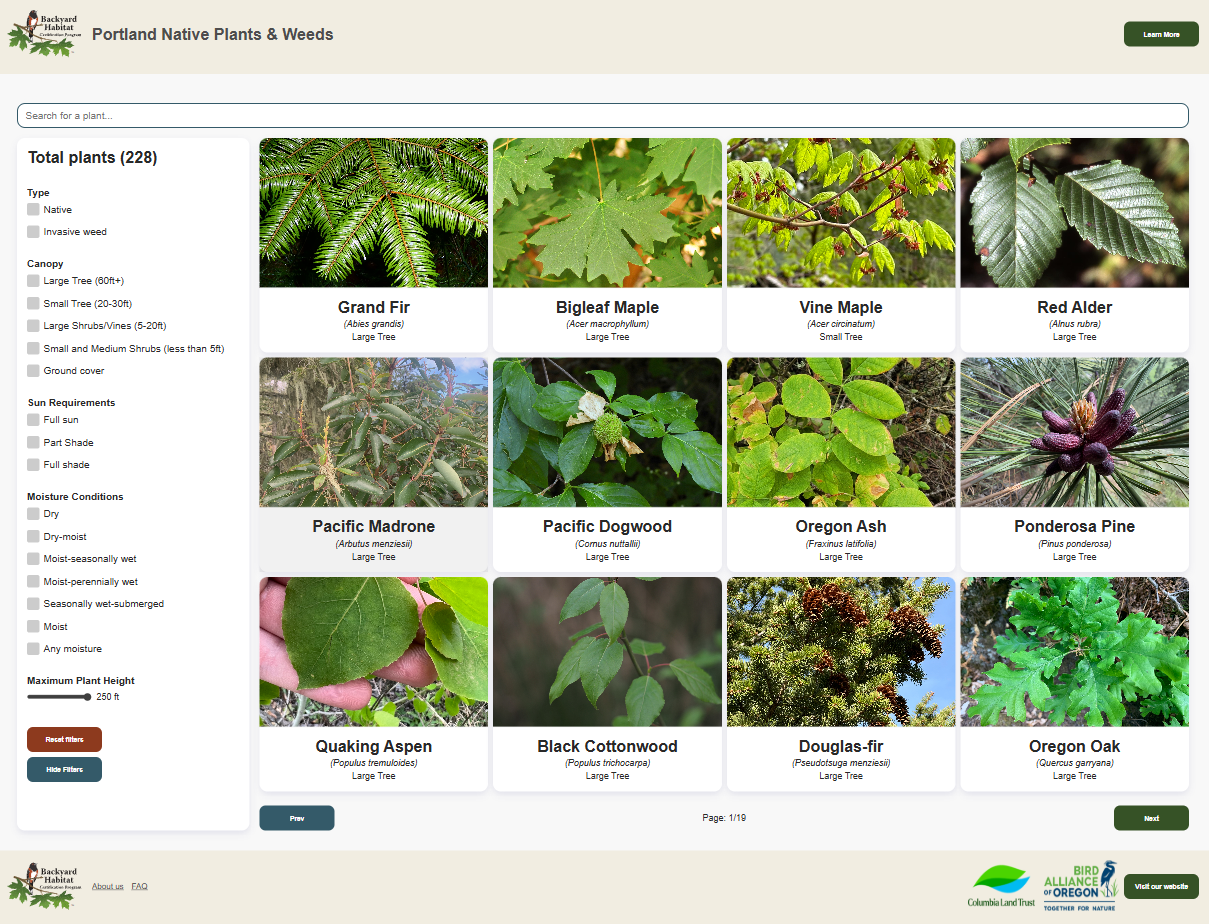Open the About us link
The image size is (1209, 924).
pyautogui.click(x=108, y=886)
